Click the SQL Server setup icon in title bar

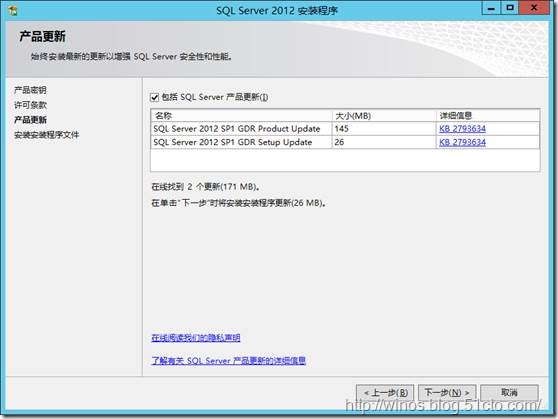[12, 11]
